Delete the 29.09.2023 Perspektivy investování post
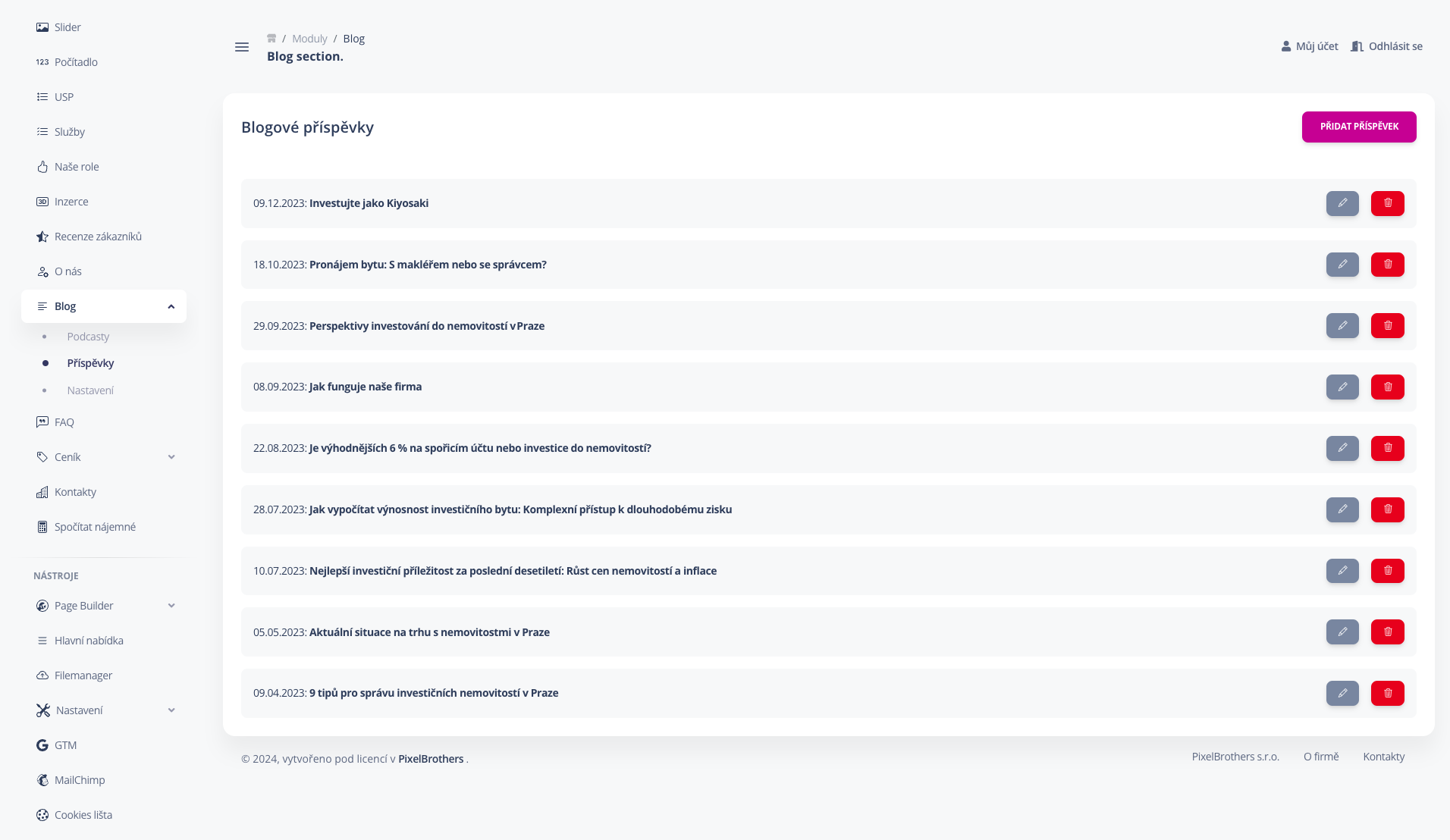Screen dimensions: 1450x840 coord(1387,326)
